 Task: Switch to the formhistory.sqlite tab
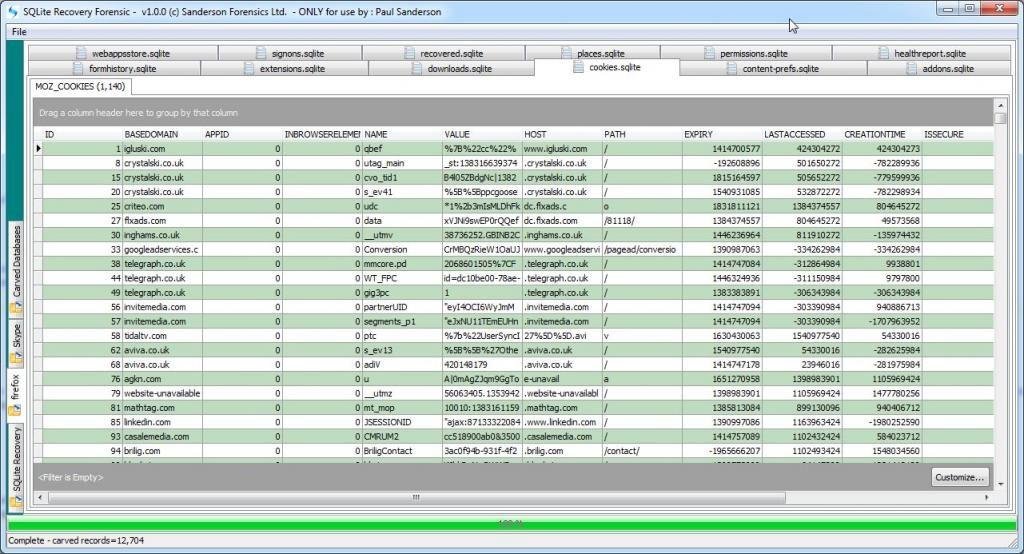click(x=115, y=69)
